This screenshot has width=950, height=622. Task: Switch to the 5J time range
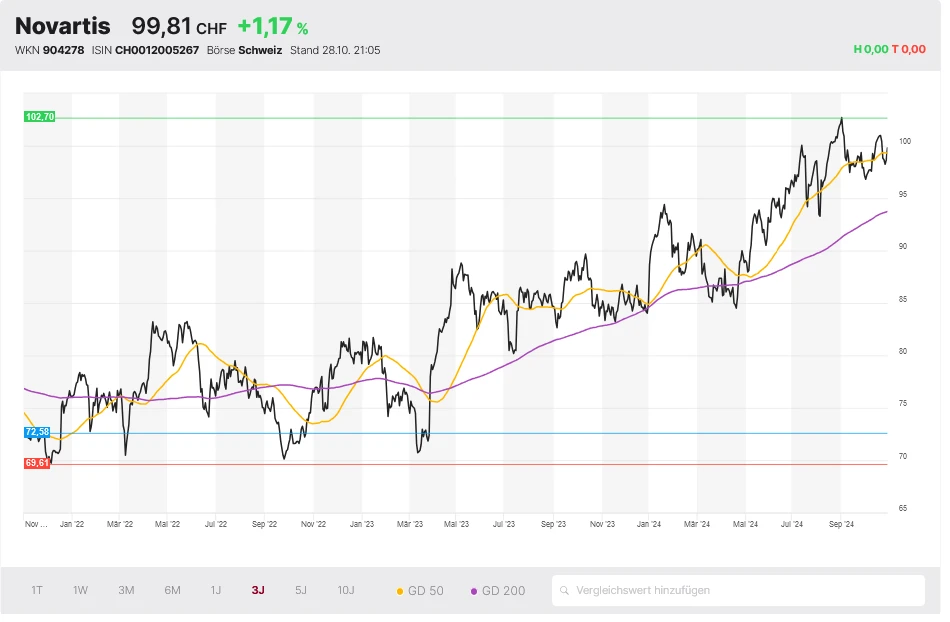(x=301, y=590)
